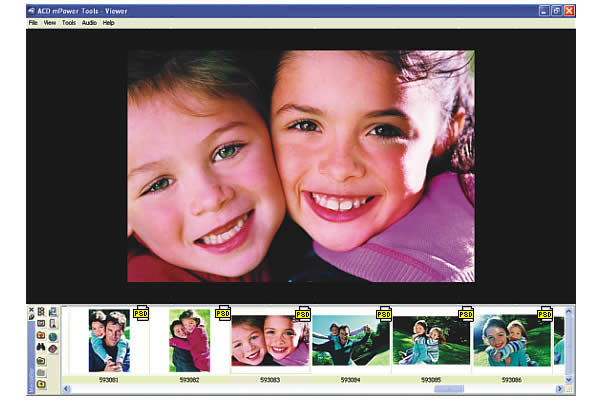Open the Help menu
Image resolution: width=600 pixels, height=400 pixels.
click(x=109, y=23)
